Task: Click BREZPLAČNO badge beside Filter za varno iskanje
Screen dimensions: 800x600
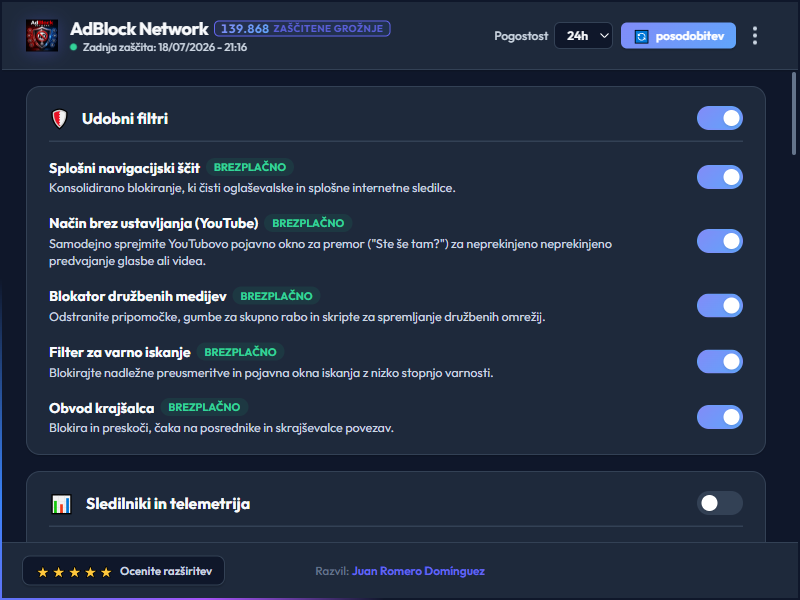Action: point(240,352)
